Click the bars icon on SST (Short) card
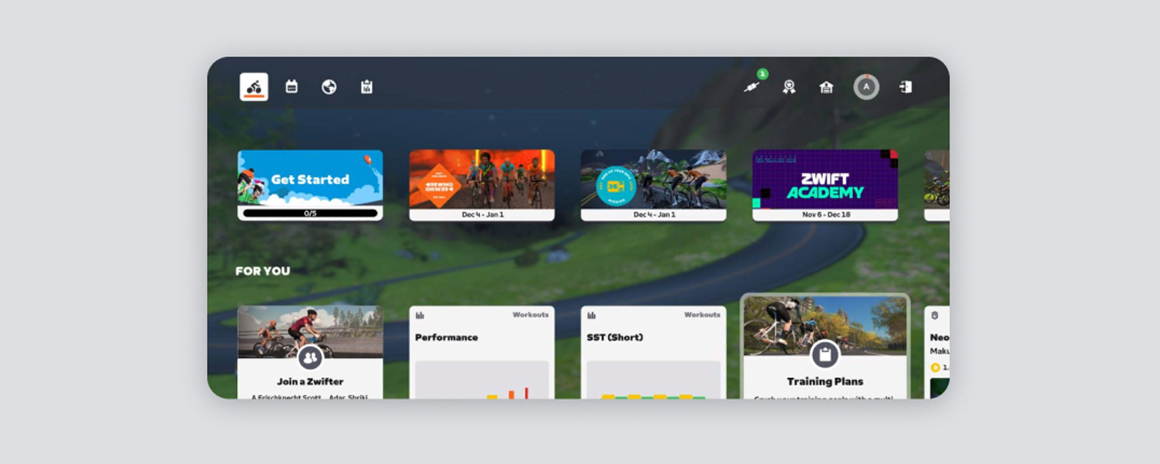The image size is (1160, 464). click(x=592, y=315)
